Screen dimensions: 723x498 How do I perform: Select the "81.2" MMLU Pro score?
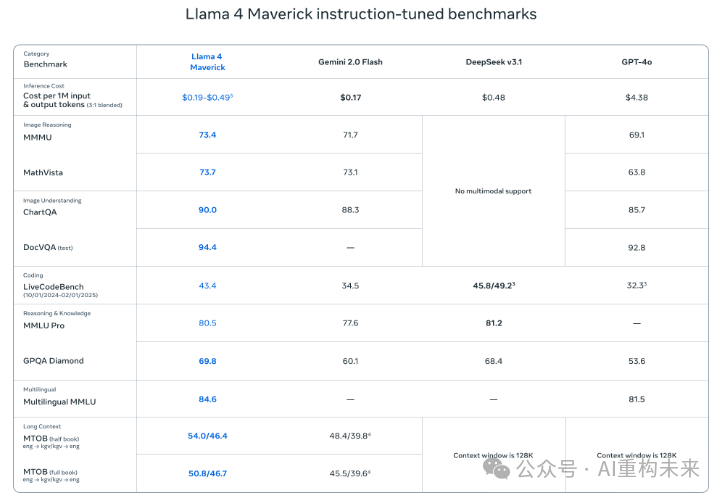[x=494, y=323]
